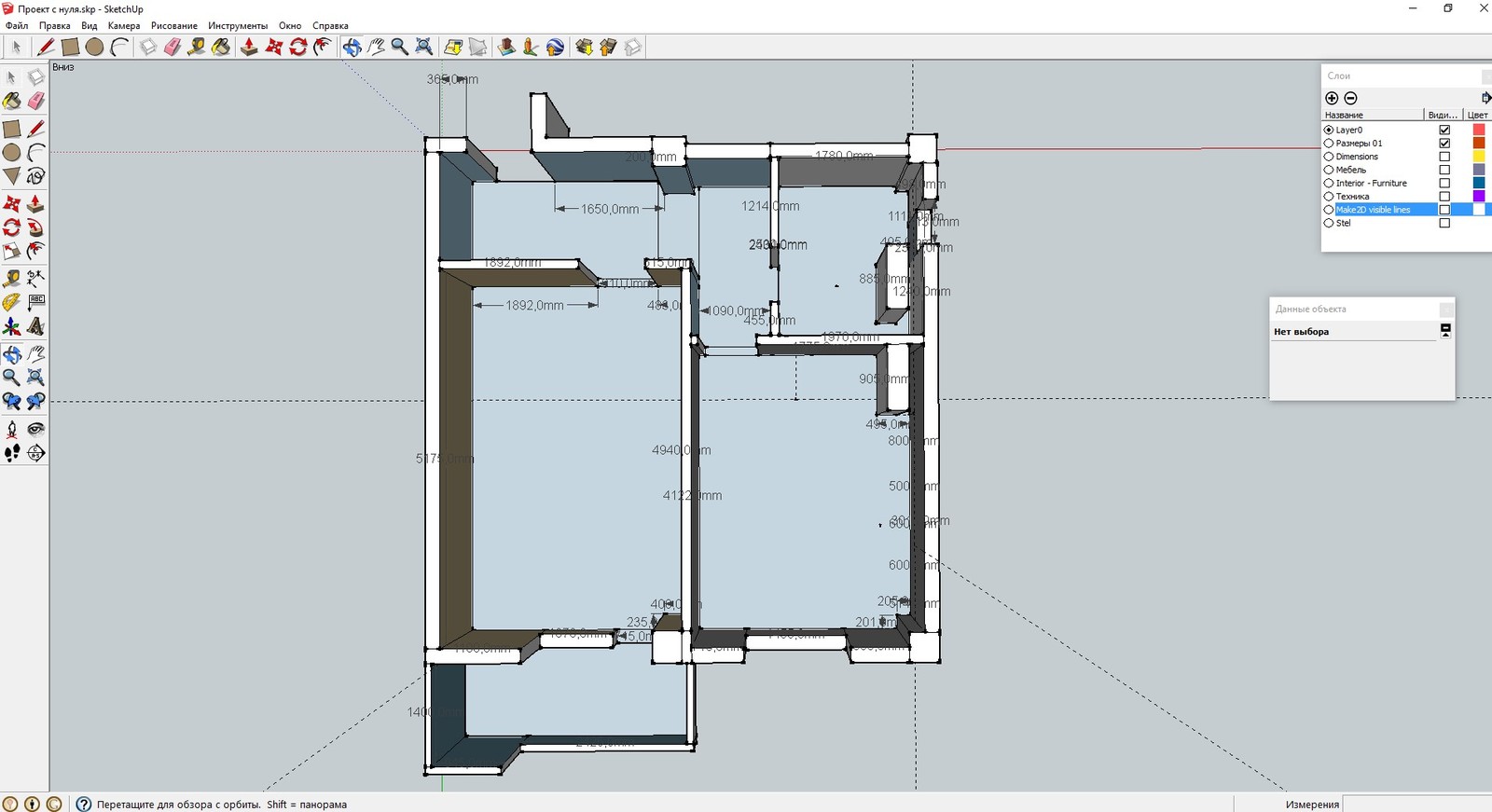Sort layers by Название column header
Viewport: 1492px width, 812px height.
tap(1373, 115)
